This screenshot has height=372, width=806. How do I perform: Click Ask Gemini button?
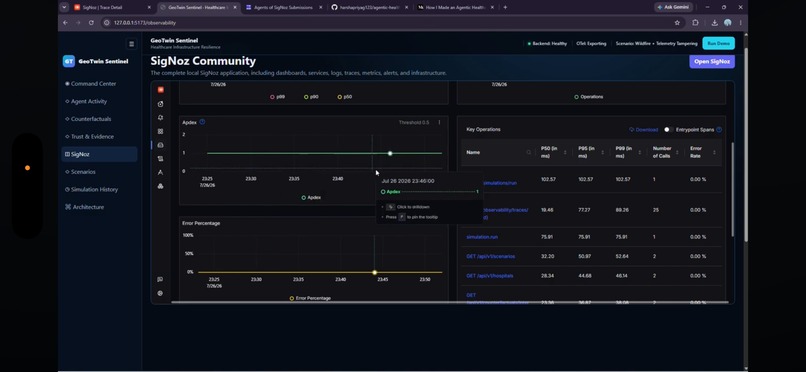coord(674,7)
